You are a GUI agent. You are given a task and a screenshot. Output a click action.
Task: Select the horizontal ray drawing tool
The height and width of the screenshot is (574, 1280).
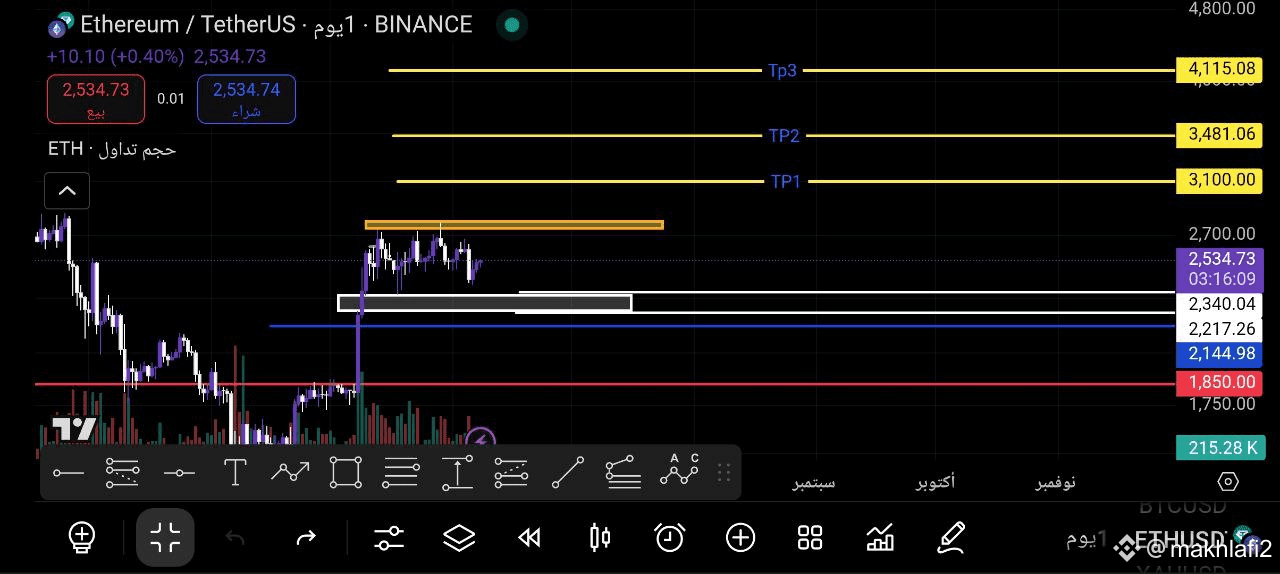68,472
